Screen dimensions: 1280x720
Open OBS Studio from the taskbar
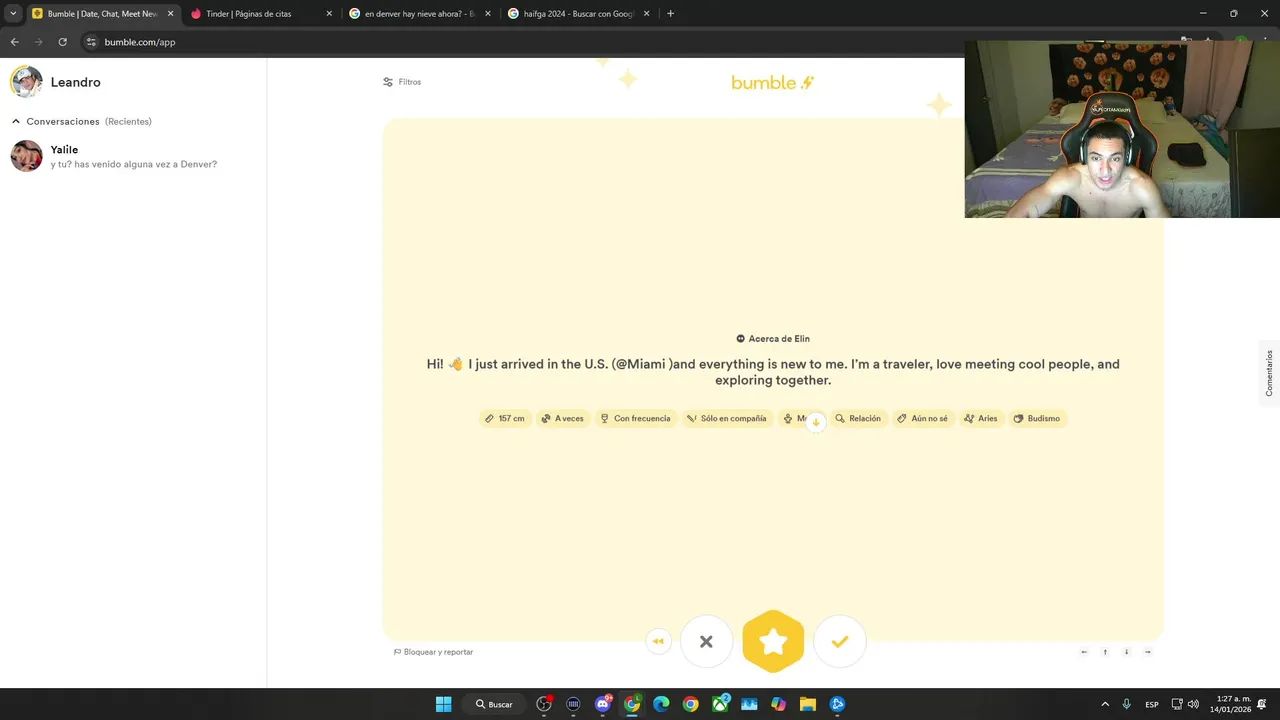click(544, 704)
